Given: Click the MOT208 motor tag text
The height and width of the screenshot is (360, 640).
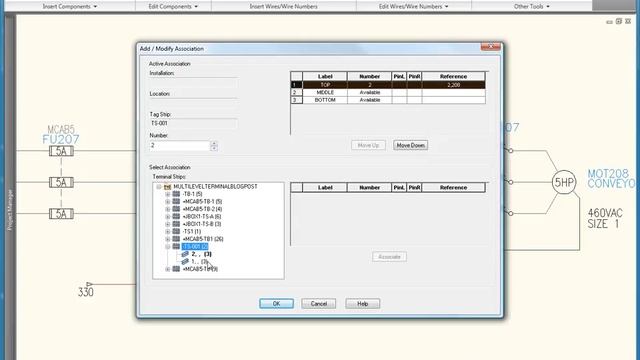Looking at the screenshot, I should 608,174.
